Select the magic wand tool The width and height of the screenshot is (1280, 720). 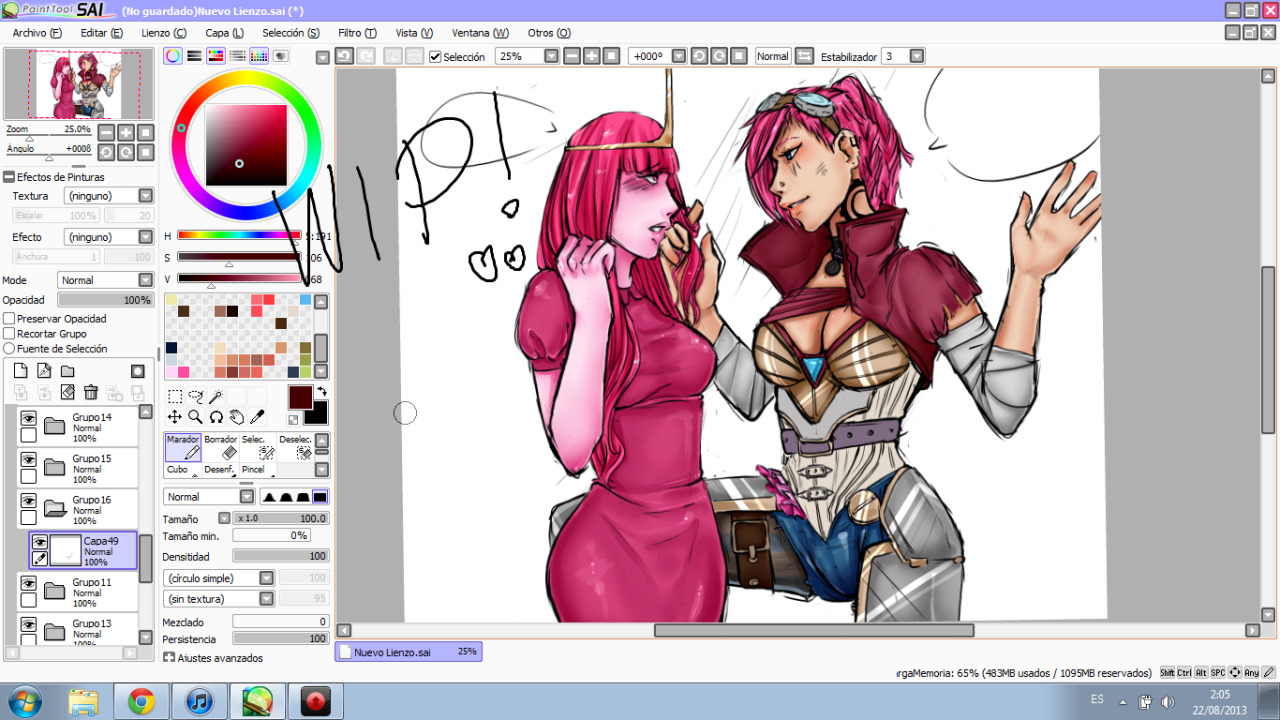pos(216,397)
